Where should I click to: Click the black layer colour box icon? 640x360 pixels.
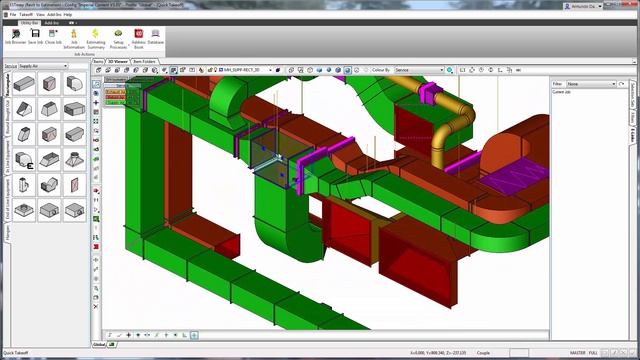point(278,70)
